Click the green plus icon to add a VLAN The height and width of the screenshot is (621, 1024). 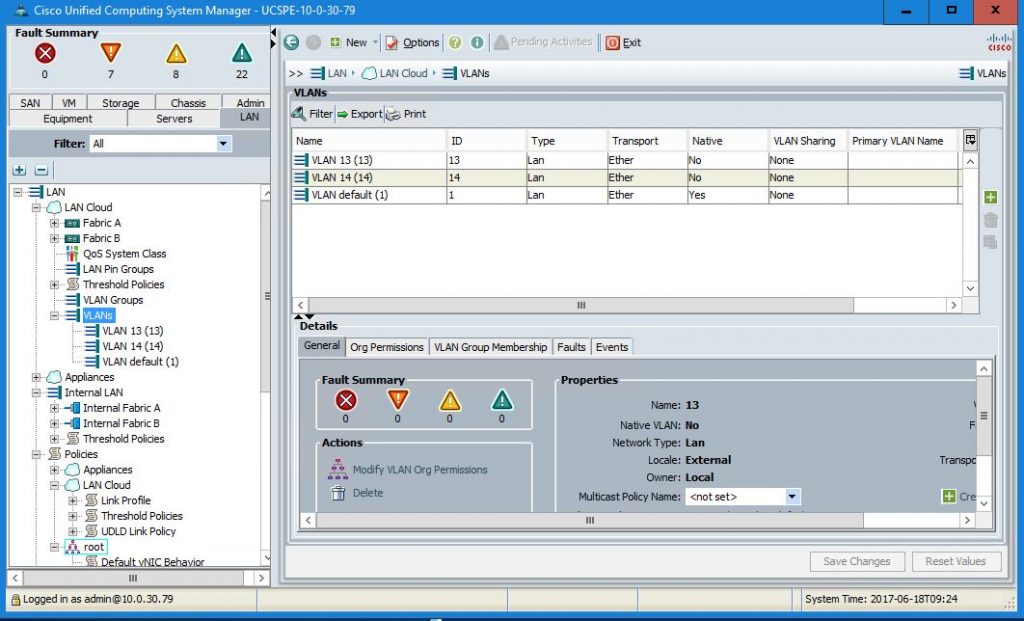pos(990,197)
